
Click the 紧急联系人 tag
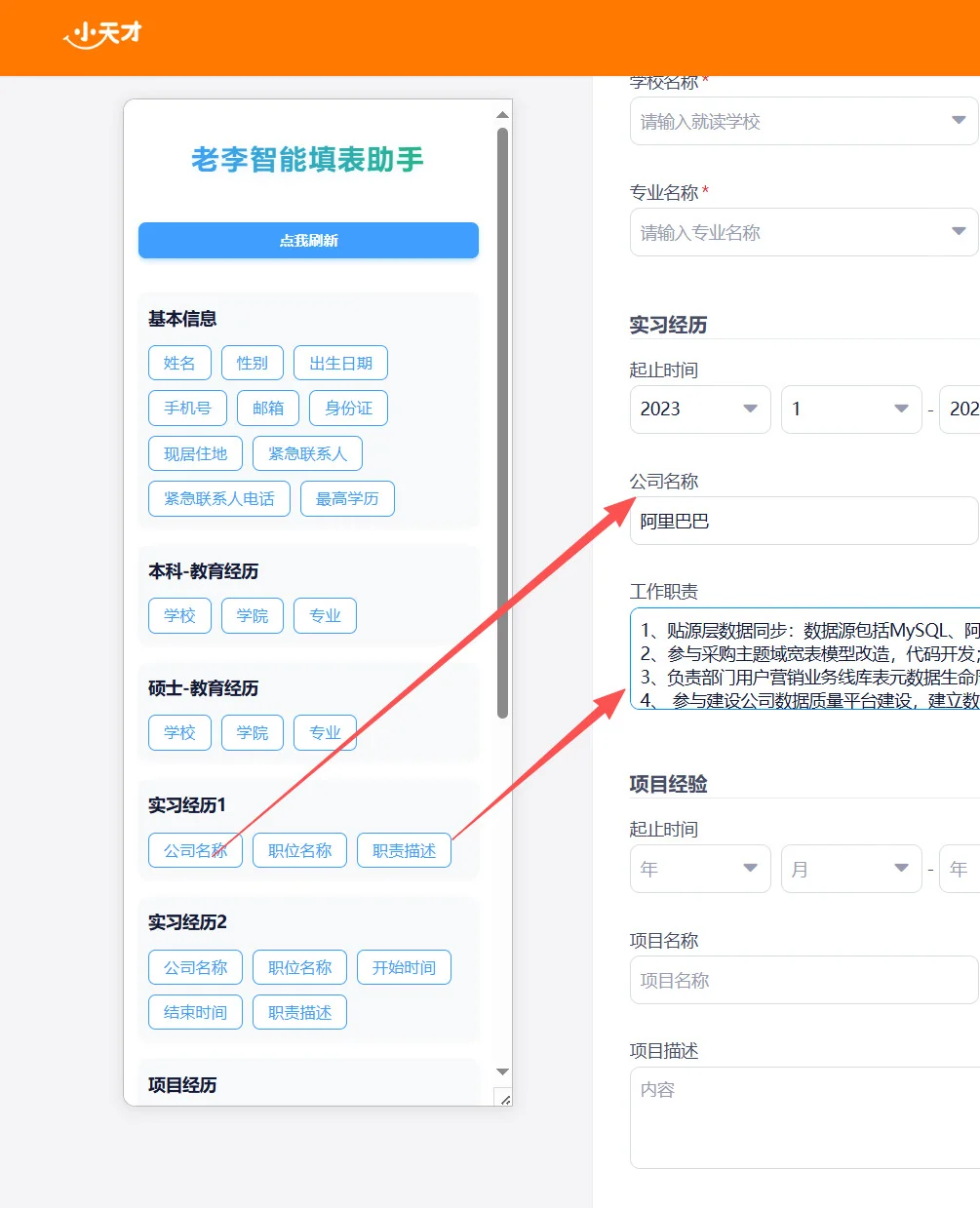[307, 453]
